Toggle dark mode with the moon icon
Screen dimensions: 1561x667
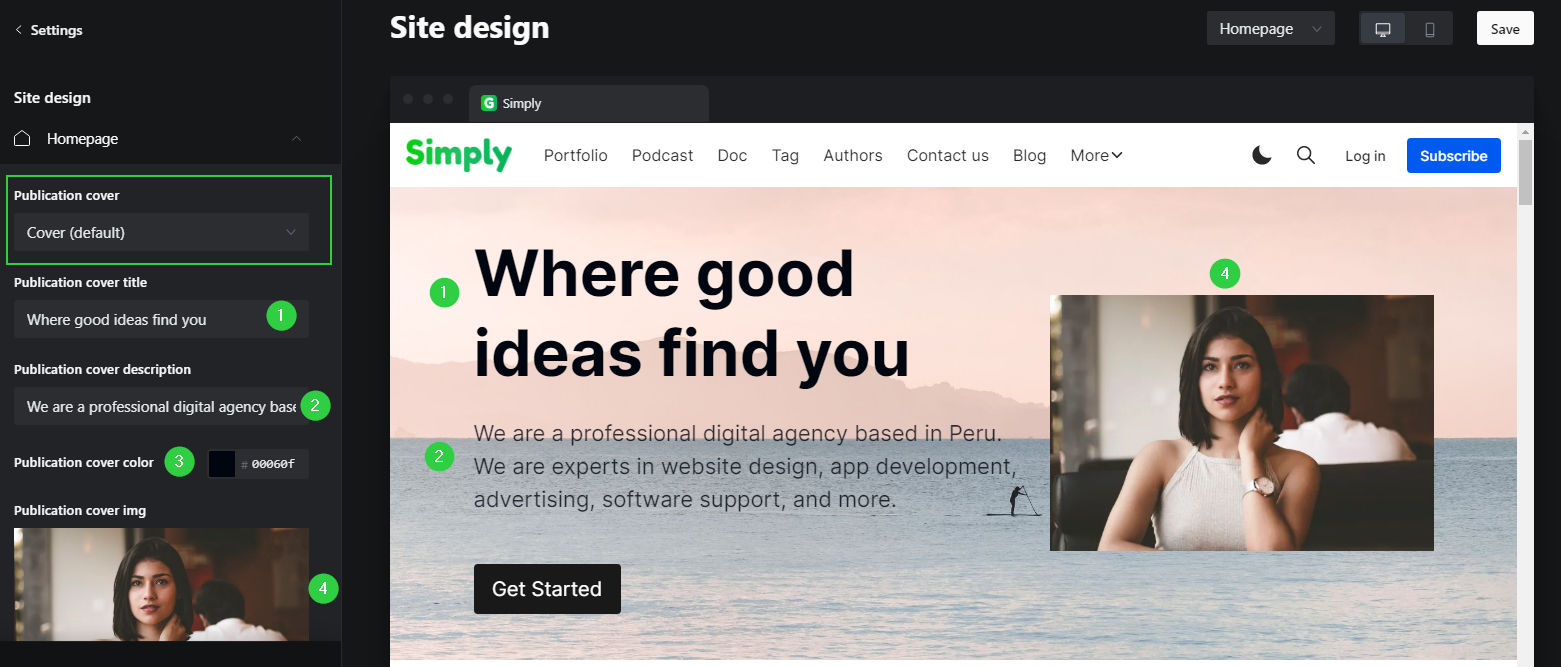(1262, 155)
